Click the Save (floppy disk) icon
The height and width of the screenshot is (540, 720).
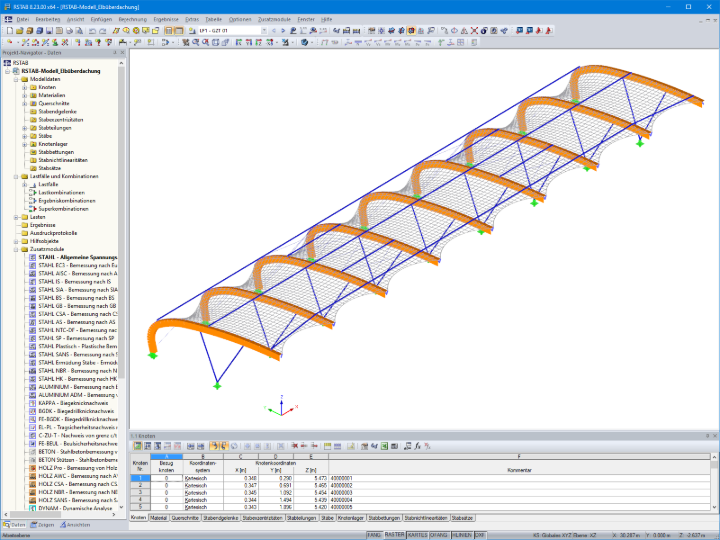pos(49,31)
